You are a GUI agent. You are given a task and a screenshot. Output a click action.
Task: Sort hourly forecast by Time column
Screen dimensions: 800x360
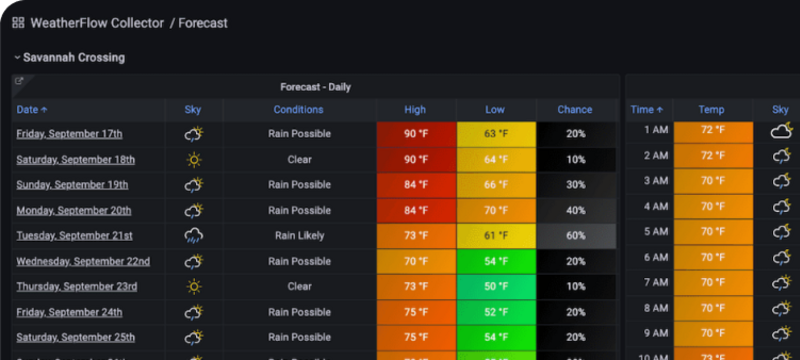(x=646, y=110)
